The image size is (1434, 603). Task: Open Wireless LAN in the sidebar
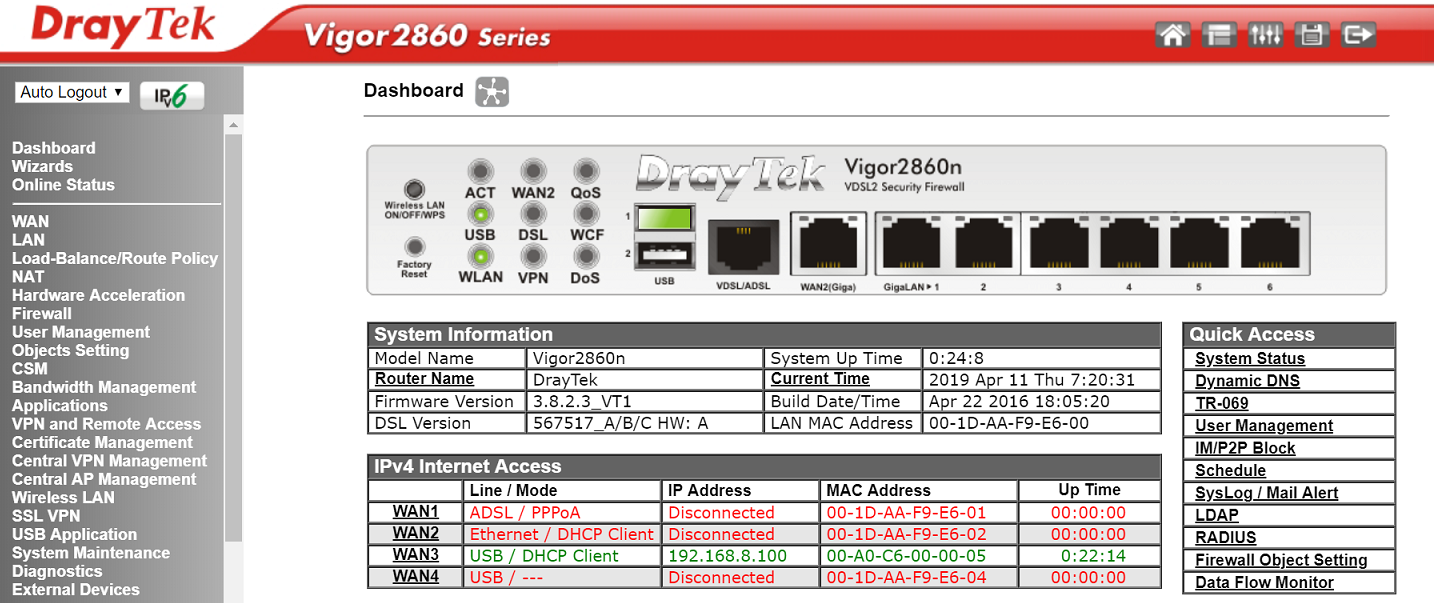[63, 498]
